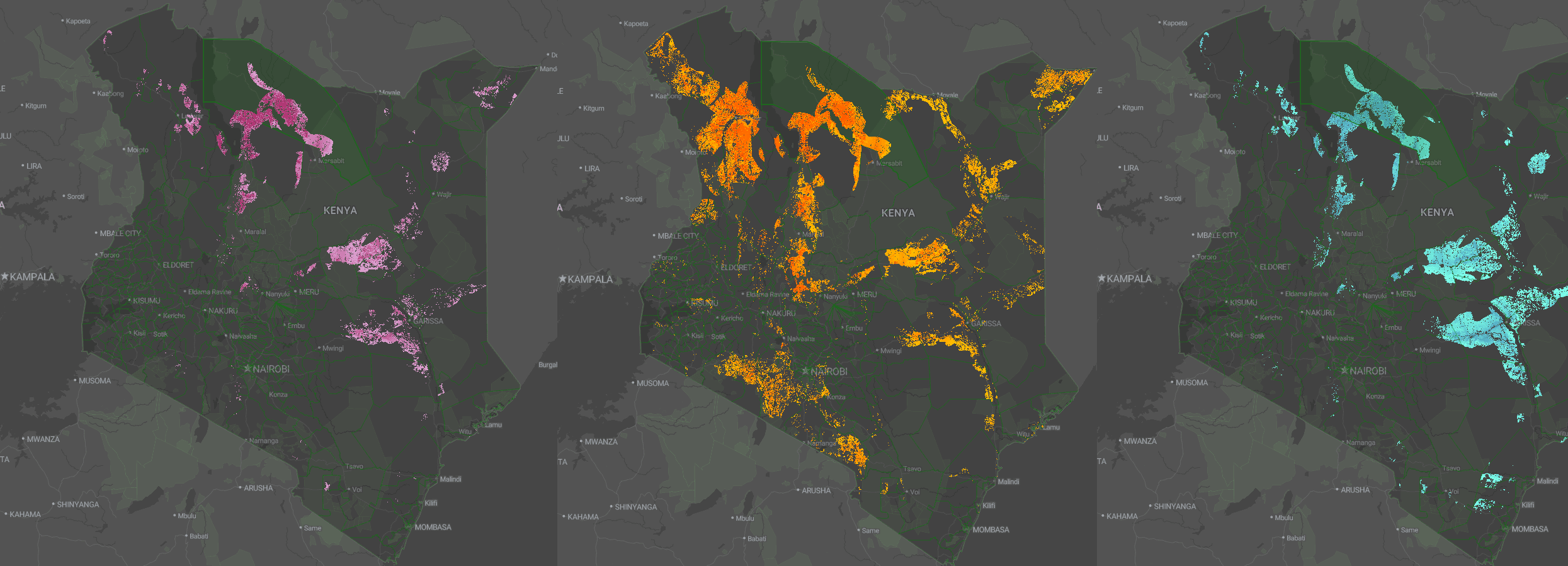
Task: Click KAMPALA label on the pink map
Action: pyautogui.click(x=32, y=277)
